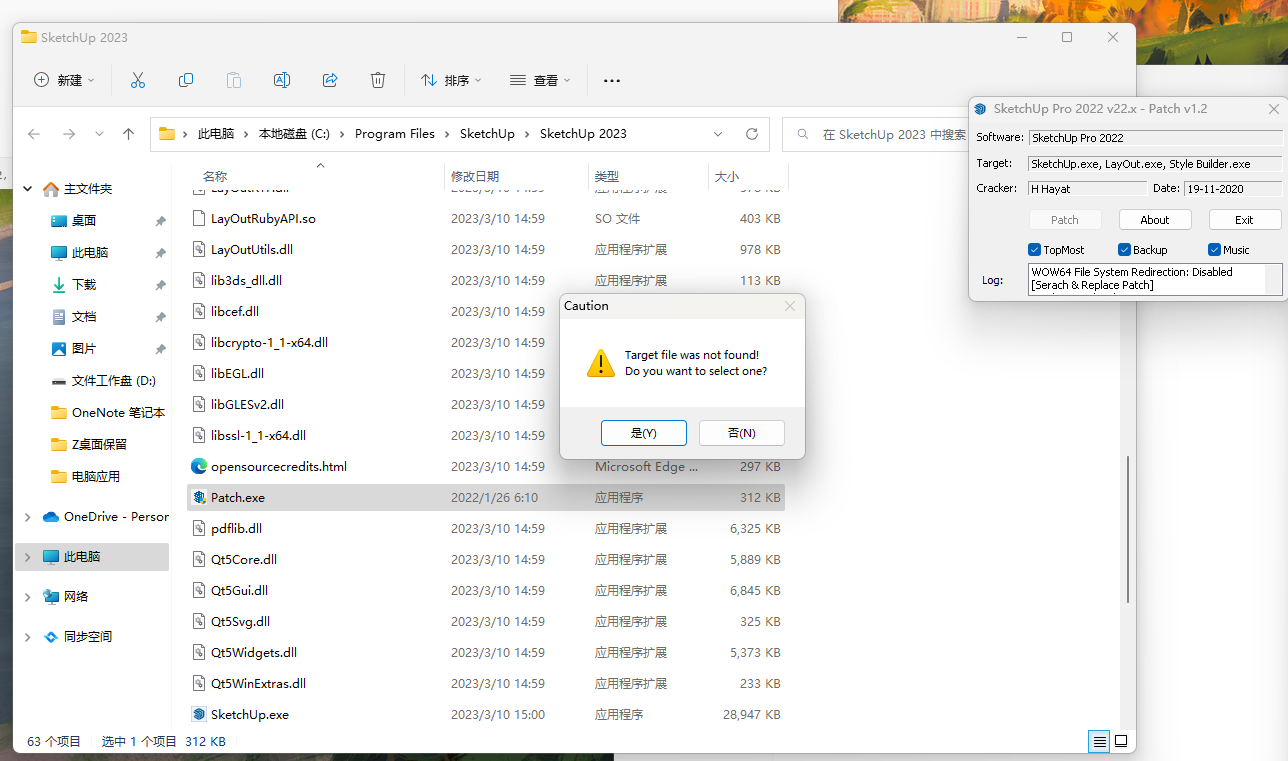Select the Qt5WinExtras.dll file row
Viewport: 1288px width, 761px height.
[x=486, y=683]
